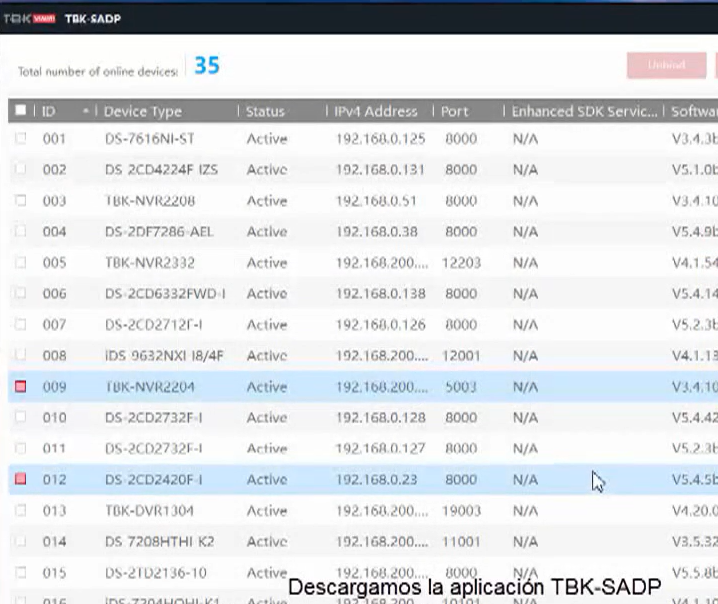The image size is (718, 604).
Task: Click the Software version column header
Action: coord(694,111)
